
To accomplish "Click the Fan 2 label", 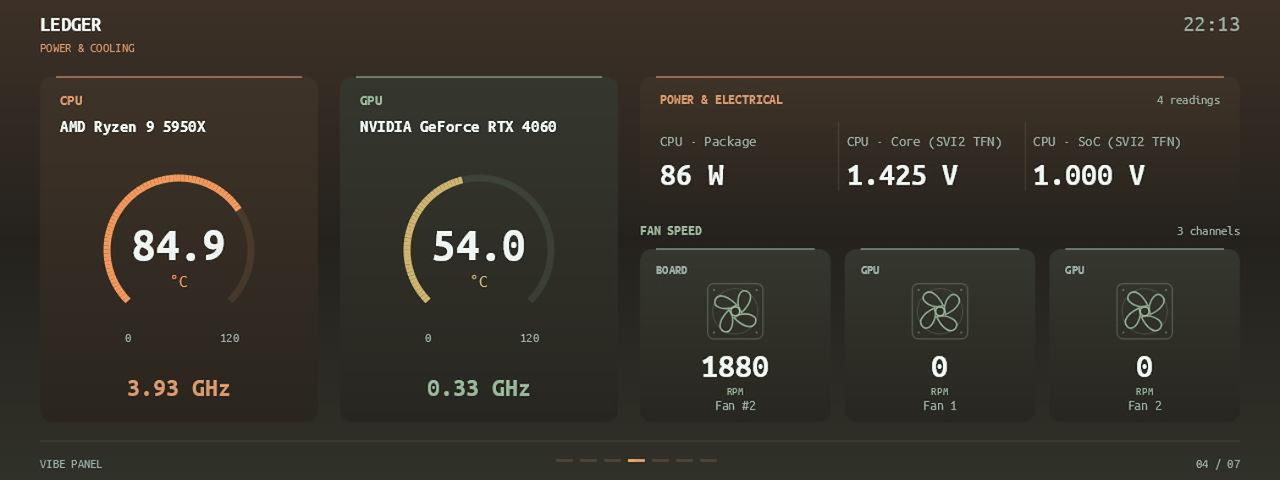I will point(1144,406).
